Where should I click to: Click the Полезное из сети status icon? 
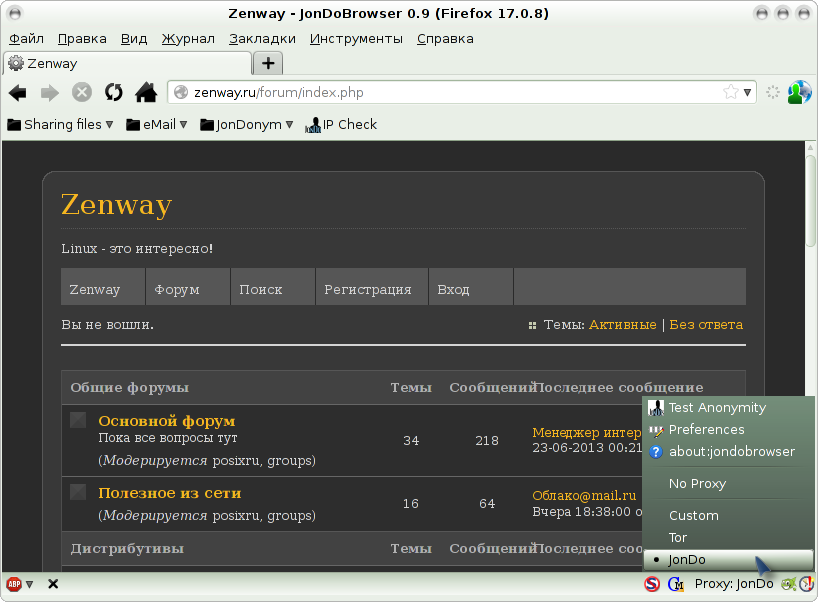click(78, 492)
